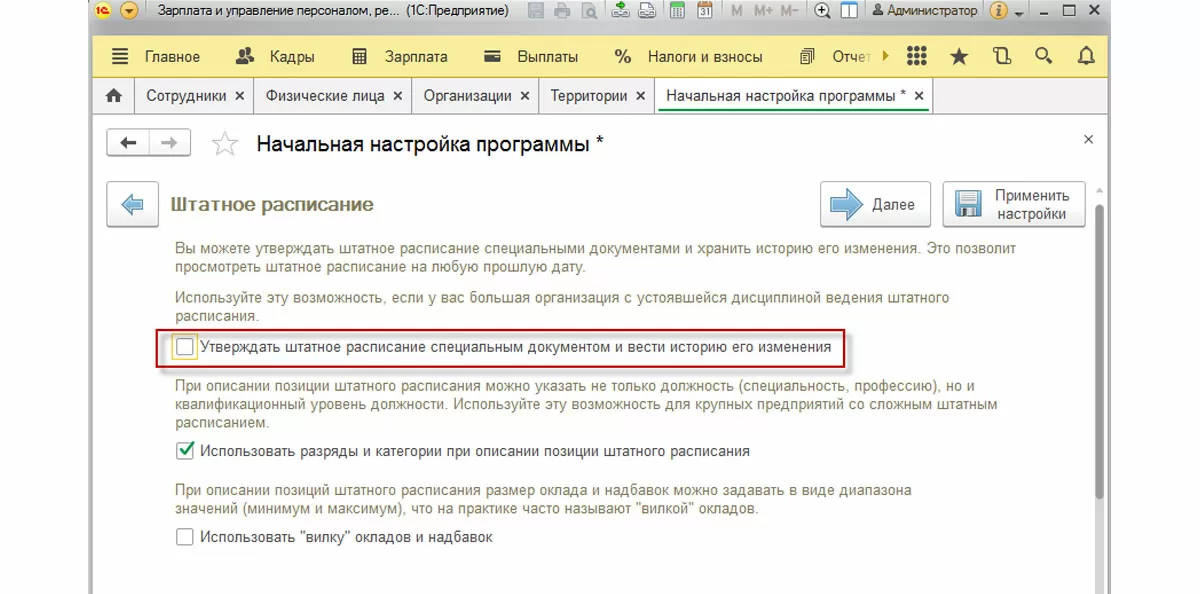This screenshot has height=594, width=1200.
Task: Add the form to favorites with star outline
Action: (x=225, y=144)
